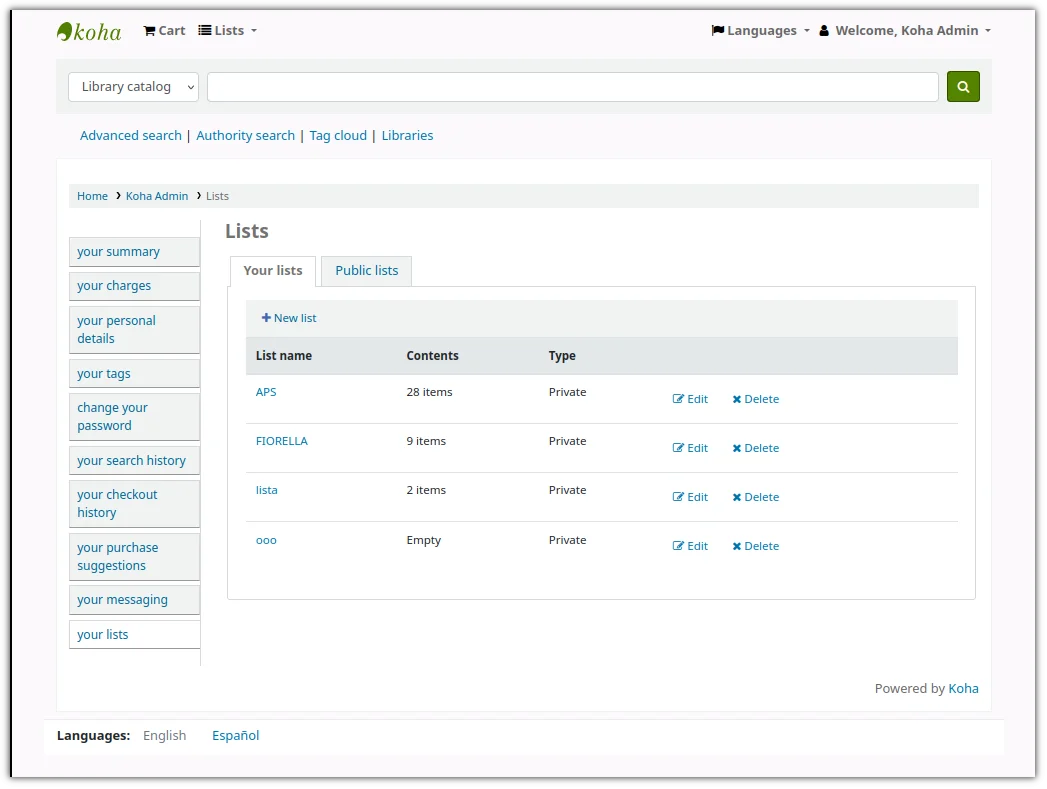
Task: Open the Cart icon in header
Action: 149,31
